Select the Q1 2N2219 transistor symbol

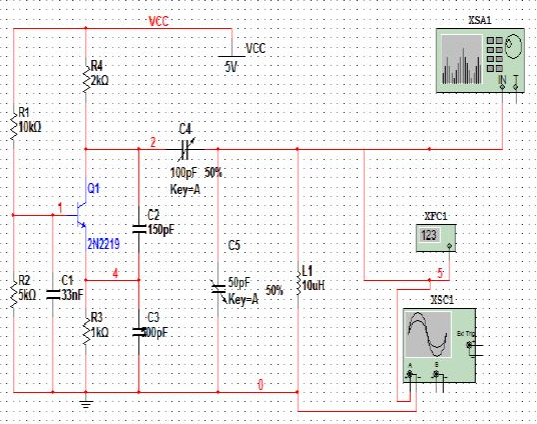(x=81, y=215)
